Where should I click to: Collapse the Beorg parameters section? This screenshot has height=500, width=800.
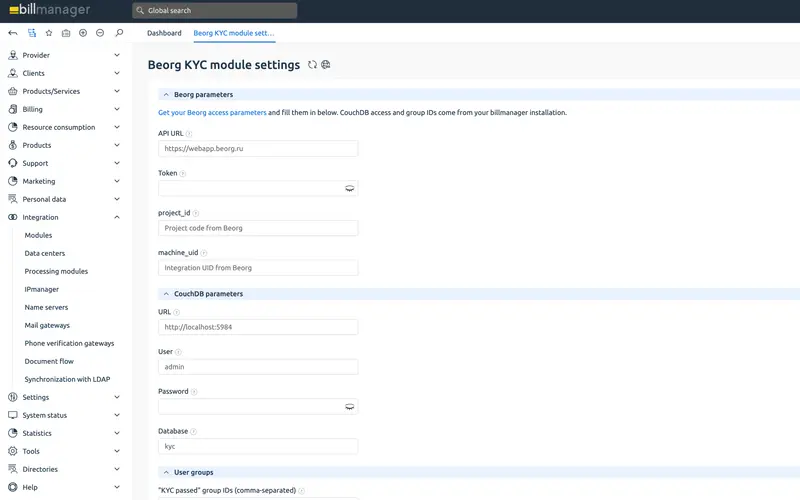tap(166, 94)
